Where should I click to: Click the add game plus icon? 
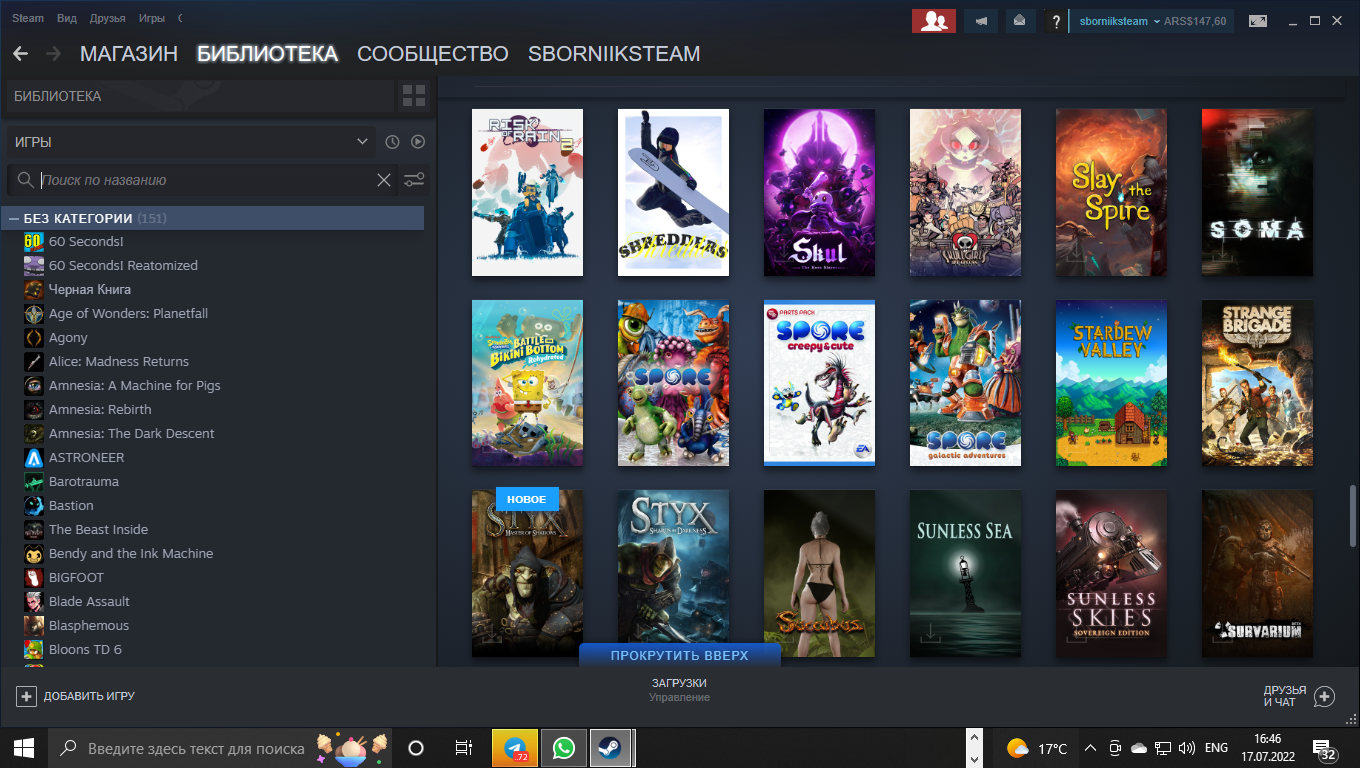point(26,696)
